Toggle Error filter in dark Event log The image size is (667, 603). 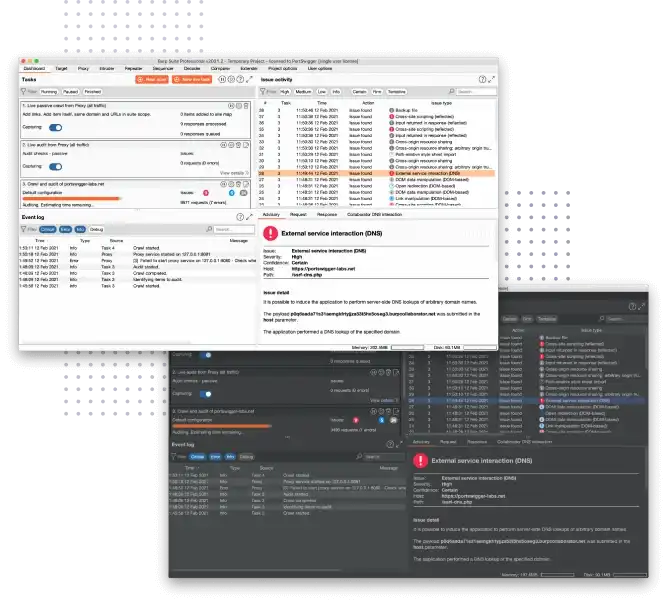215,457
